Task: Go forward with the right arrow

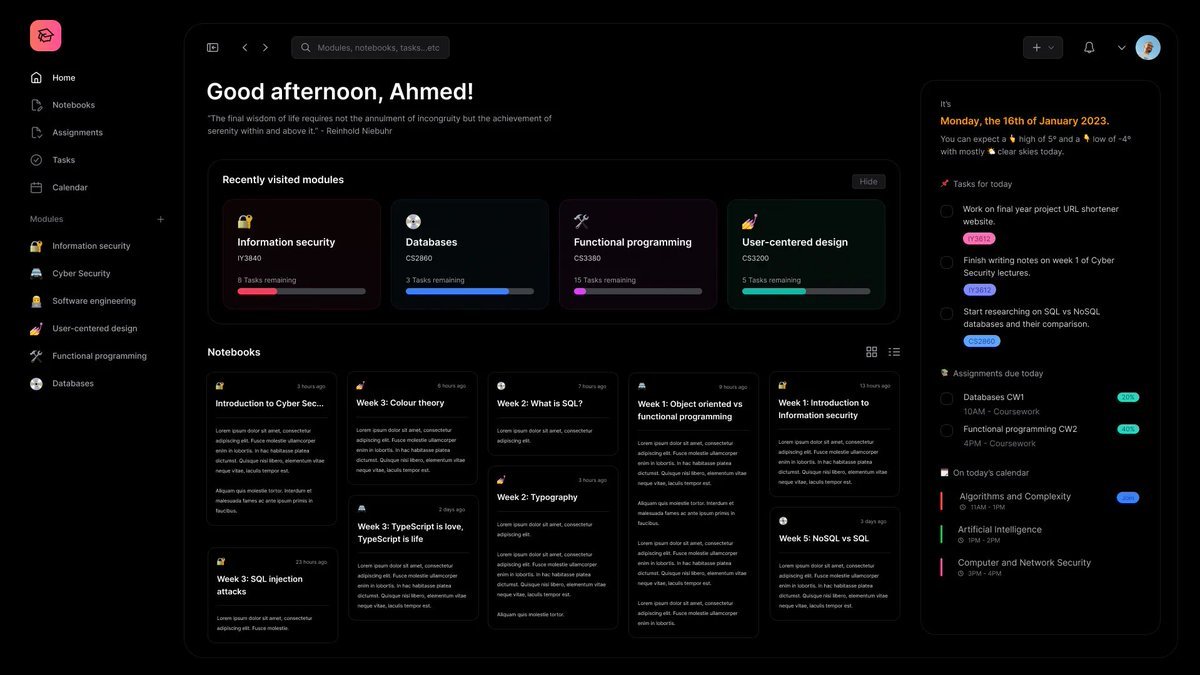Action: pos(265,47)
